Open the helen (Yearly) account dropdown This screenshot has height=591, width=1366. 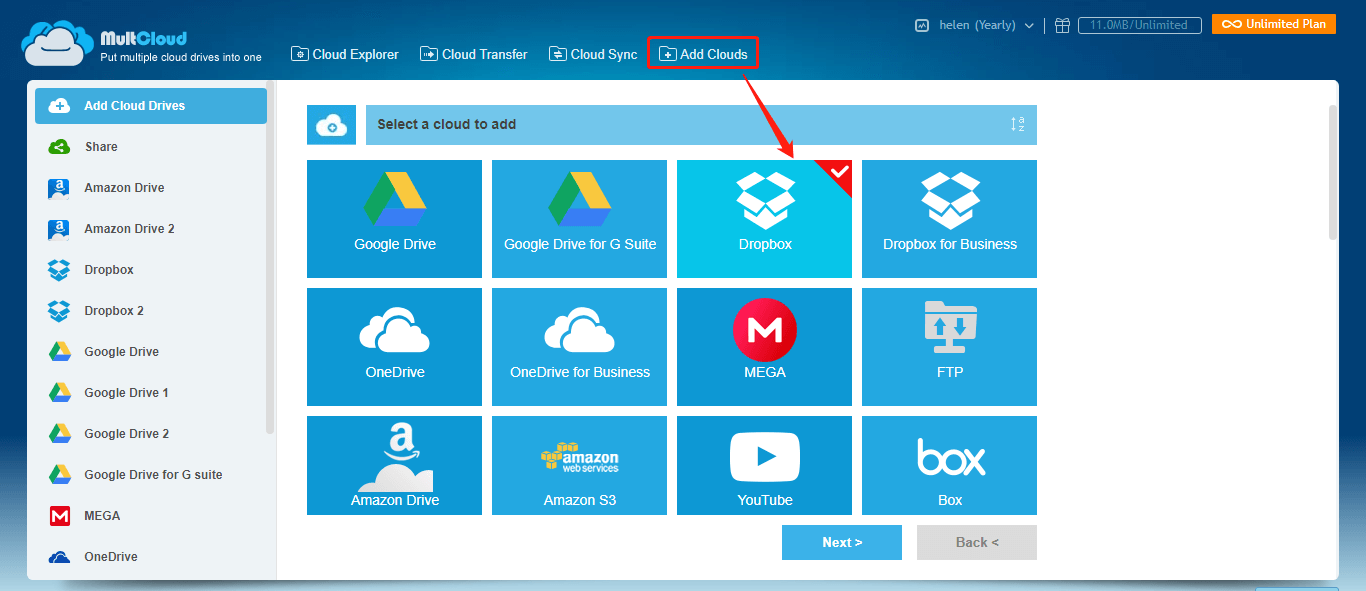975,25
